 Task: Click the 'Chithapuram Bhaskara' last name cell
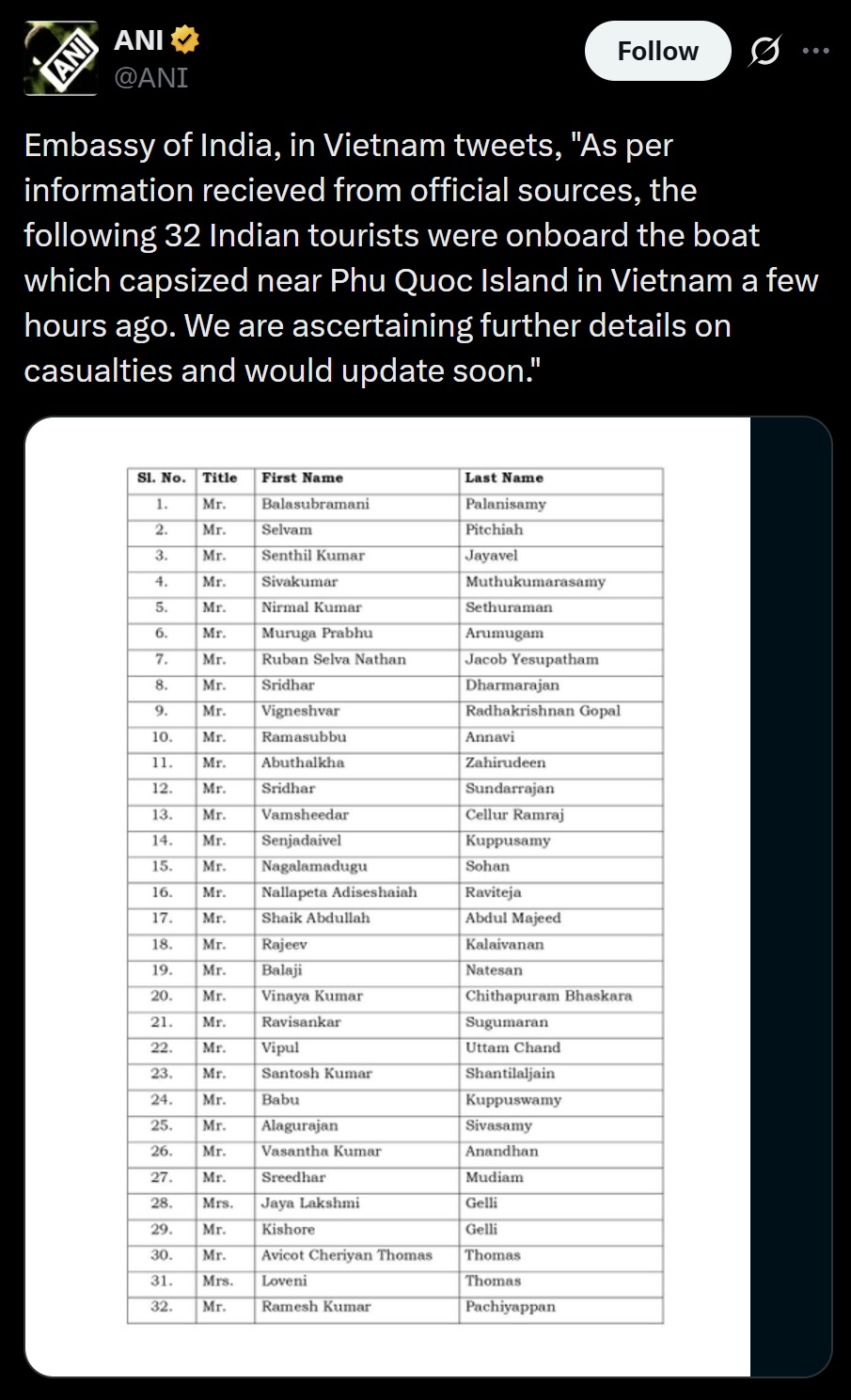coord(548,997)
